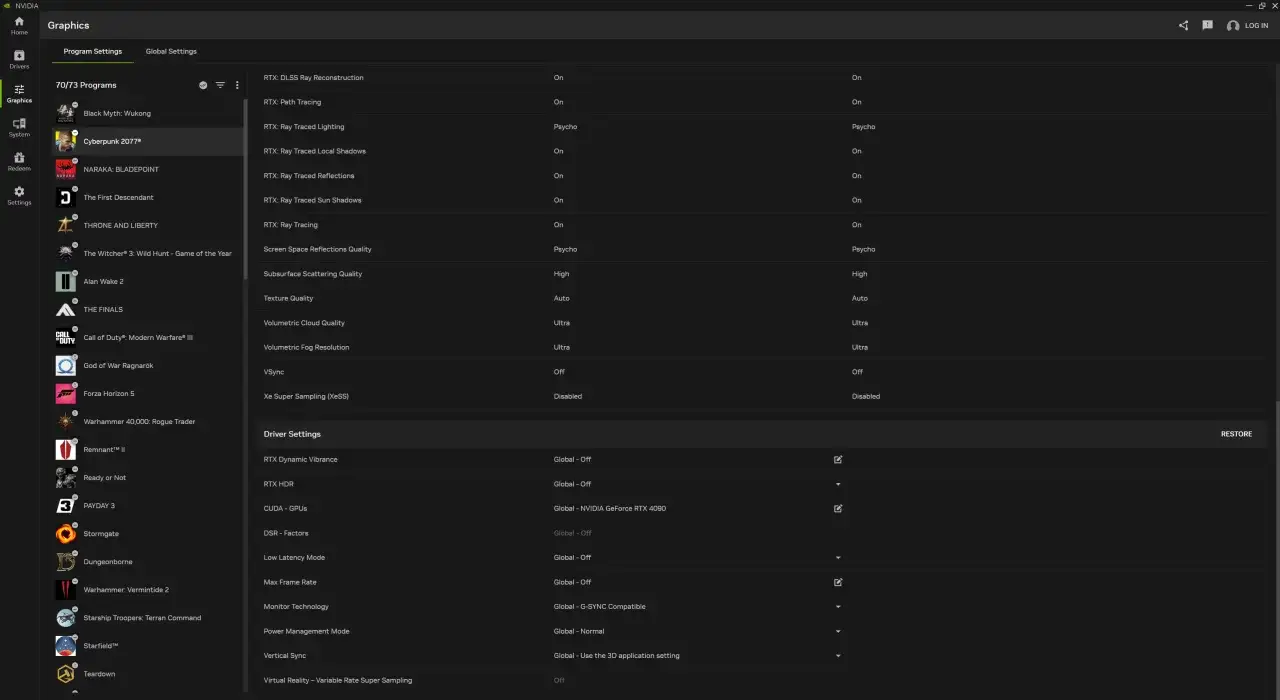Open the Drivers section
The height and width of the screenshot is (700, 1280).
pos(19,59)
